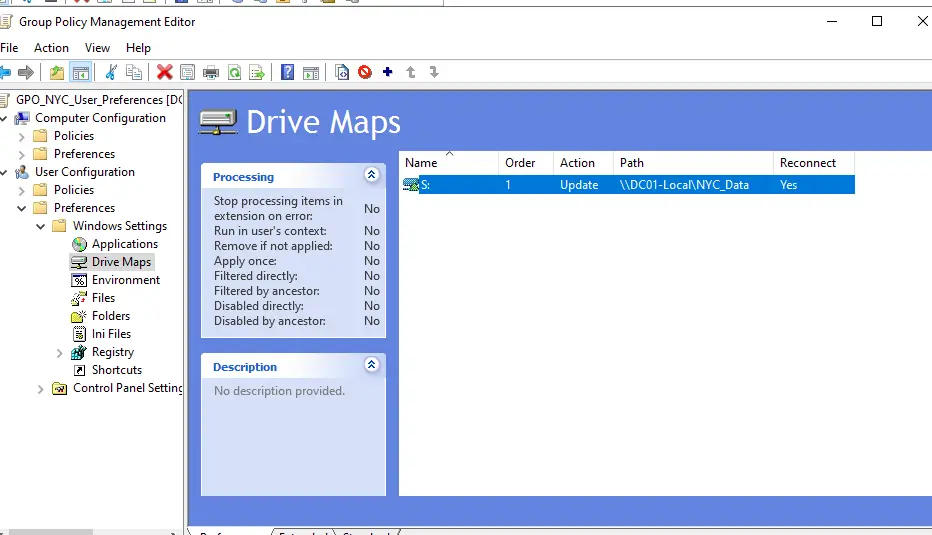Click the Print toolbar icon
The height and width of the screenshot is (535, 932).
click(x=211, y=73)
